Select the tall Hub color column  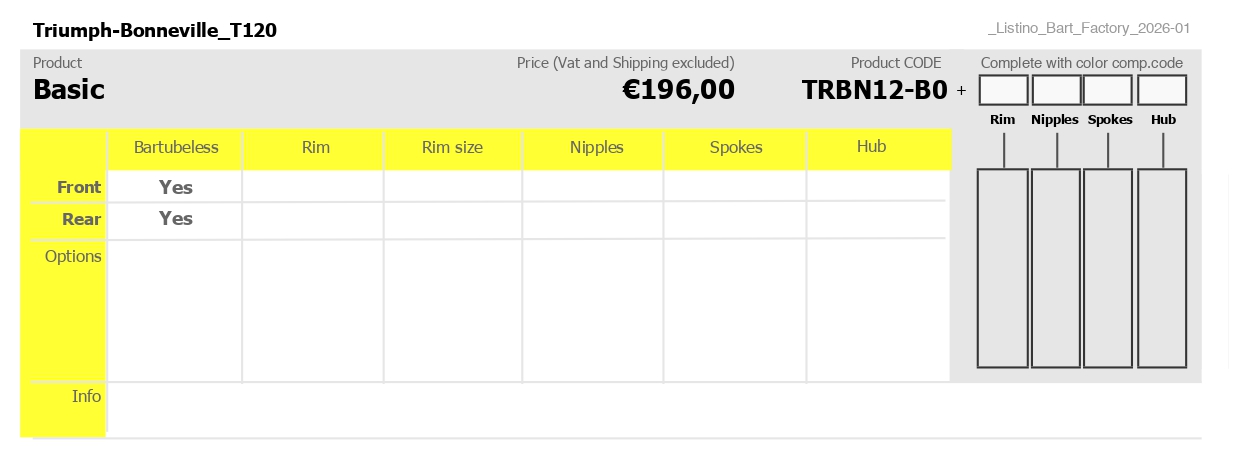click(1162, 268)
